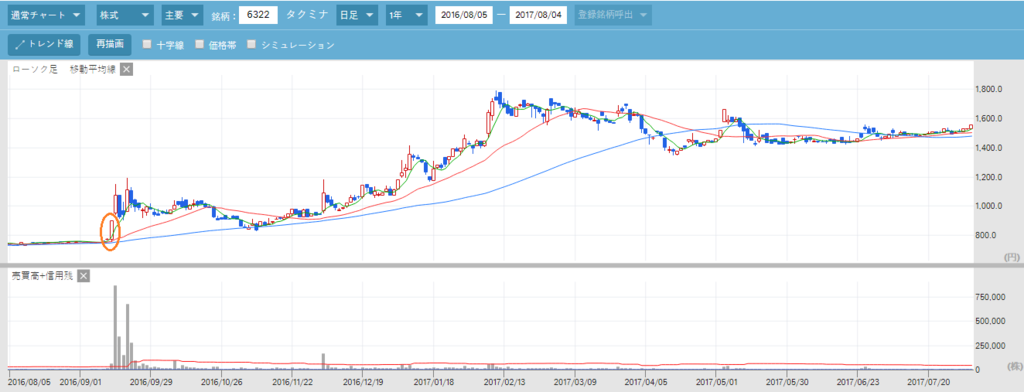Enable the 十字線 crosshair checkbox

tap(147, 44)
